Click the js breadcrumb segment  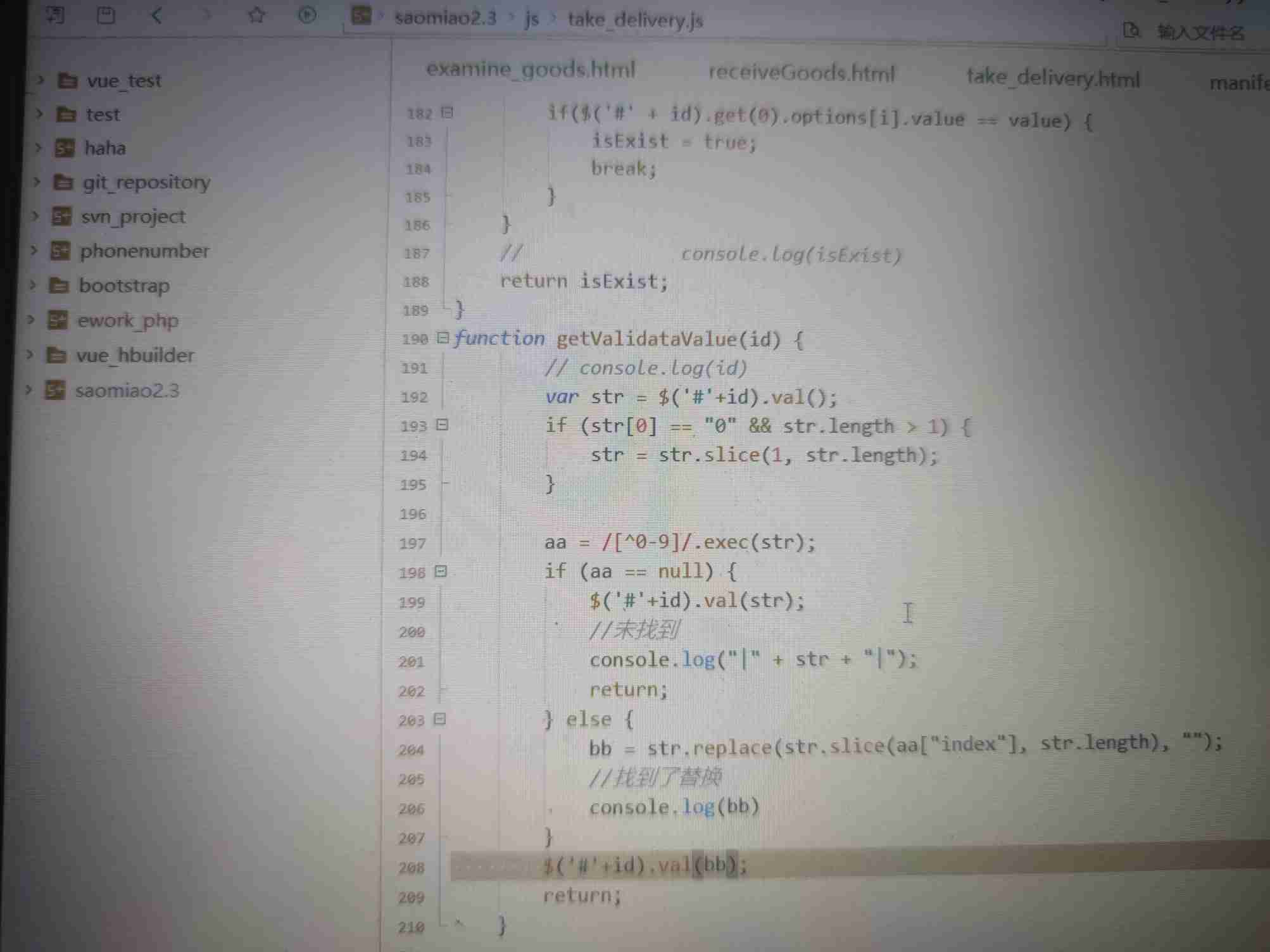[532, 19]
